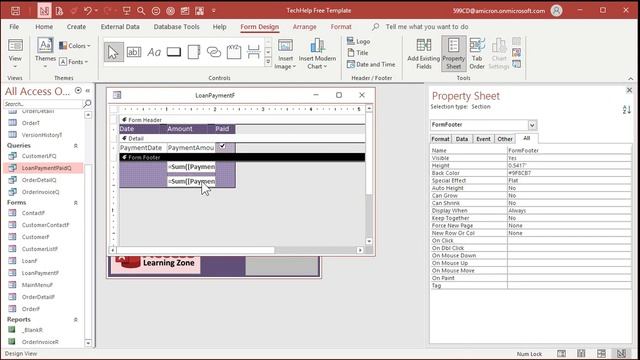The width and height of the screenshot is (640, 360).
Task: Toggle the Property Sheet button
Action: tap(453, 53)
